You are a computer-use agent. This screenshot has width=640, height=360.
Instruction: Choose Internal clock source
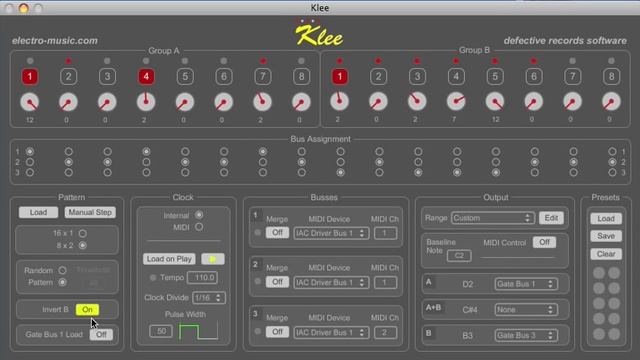pyautogui.click(x=199, y=215)
